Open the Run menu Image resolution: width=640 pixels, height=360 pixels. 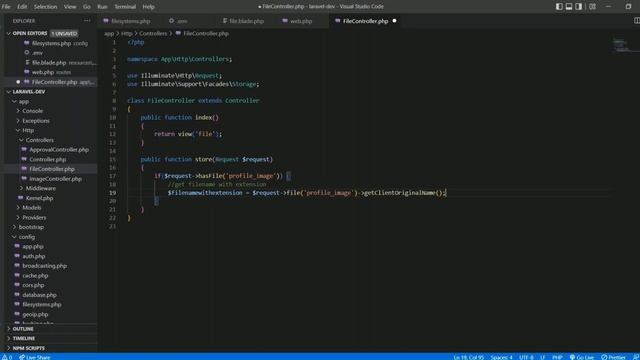point(102,7)
